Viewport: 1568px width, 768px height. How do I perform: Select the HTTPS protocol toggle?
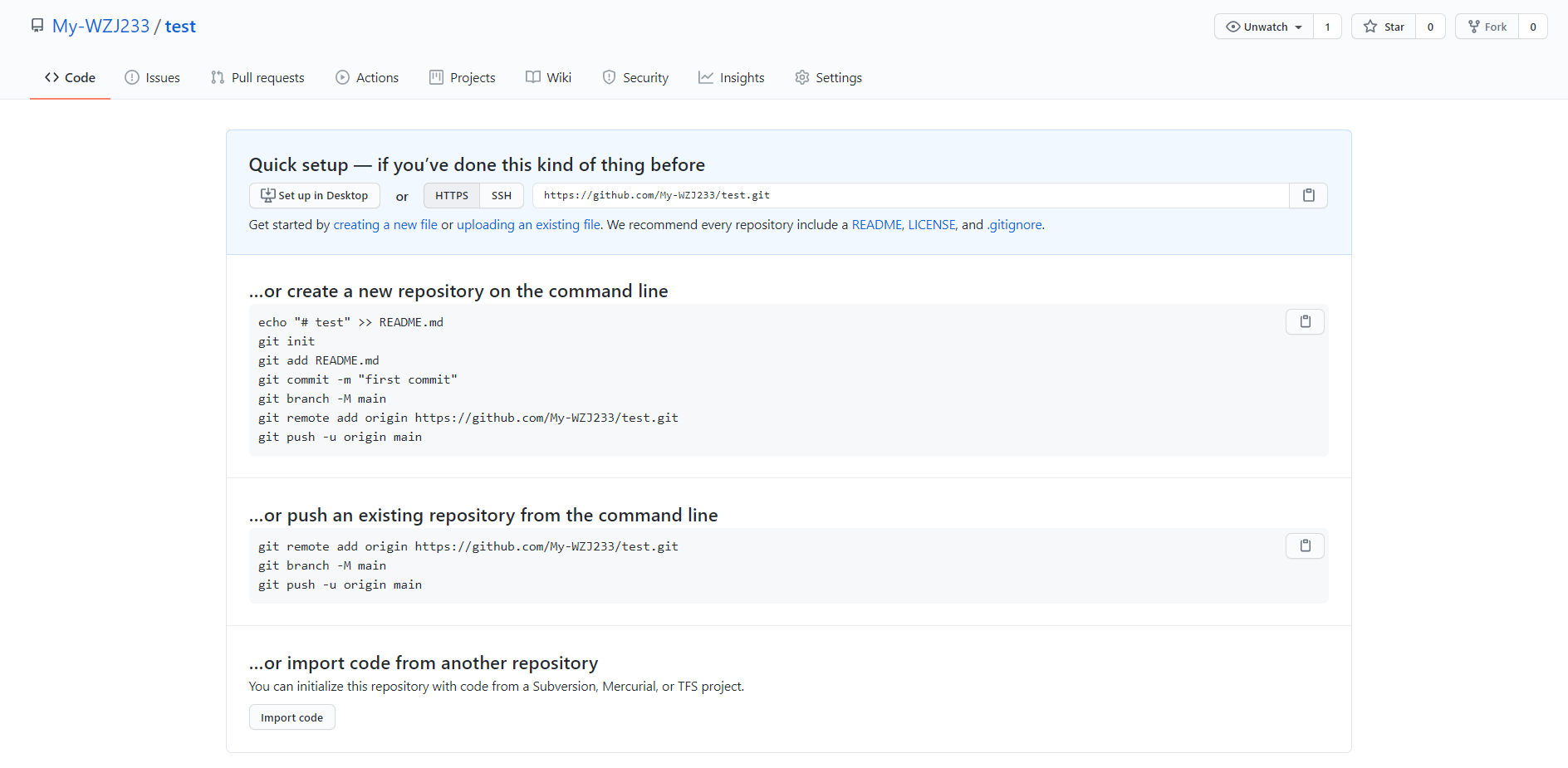click(452, 195)
